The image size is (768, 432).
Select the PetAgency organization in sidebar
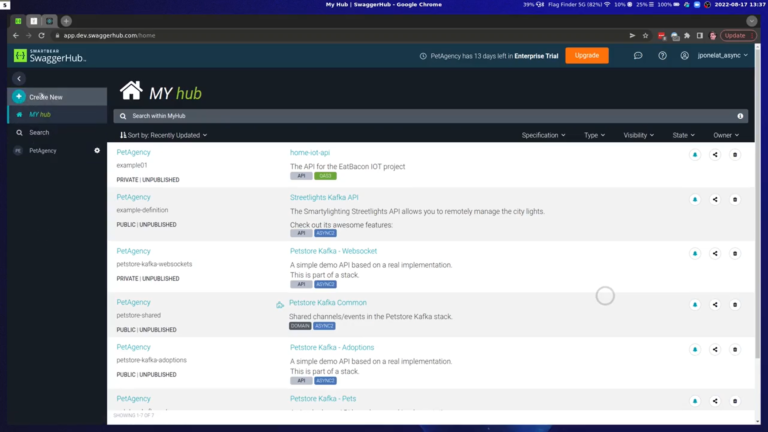click(x=43, y=151)
